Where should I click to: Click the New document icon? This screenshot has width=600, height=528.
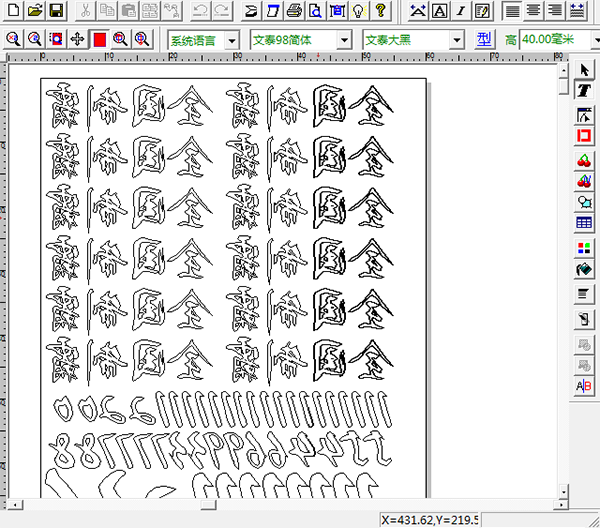pyautogui.click(x=14, y=11)
